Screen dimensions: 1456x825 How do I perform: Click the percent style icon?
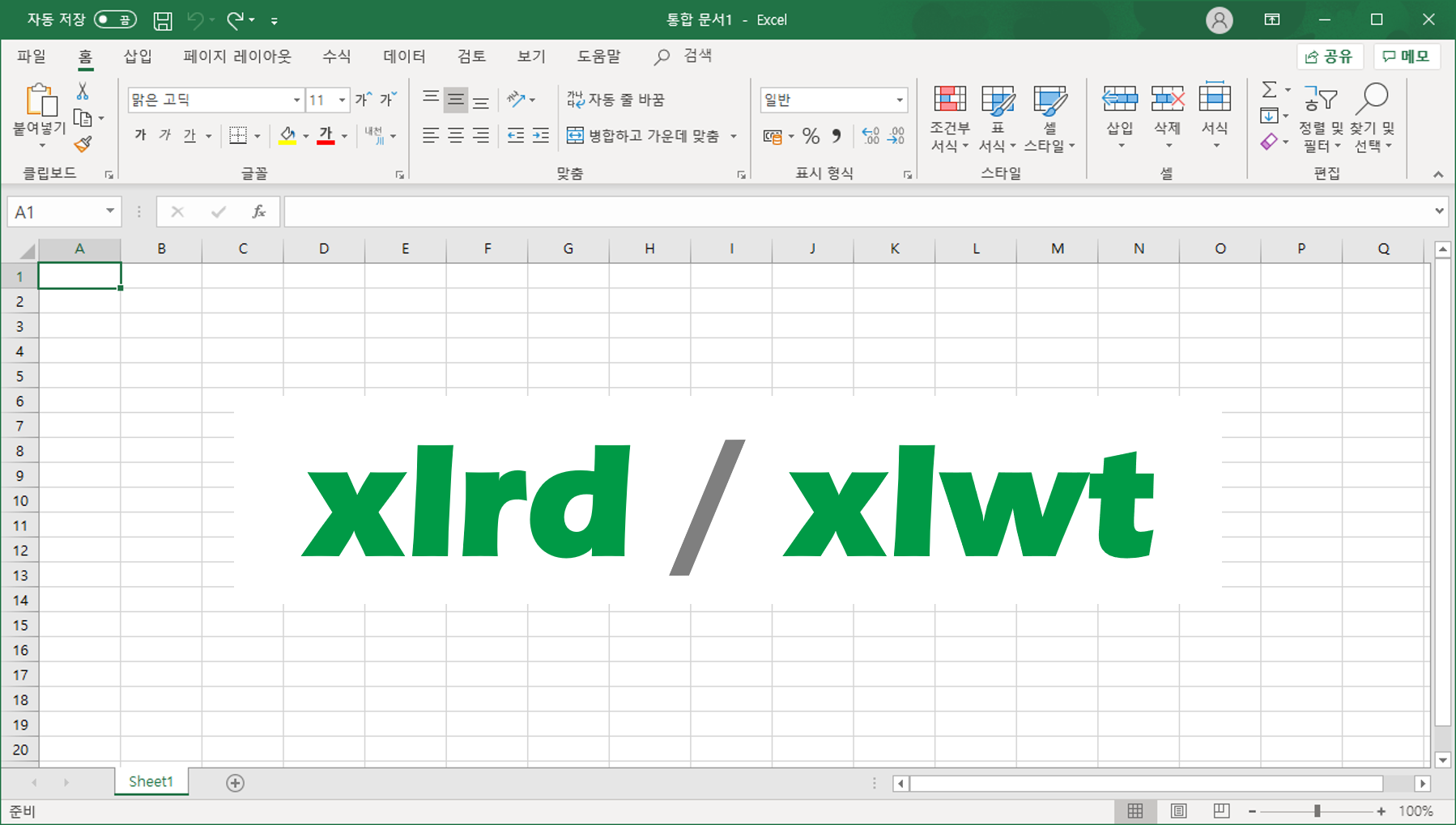point(811,135)
